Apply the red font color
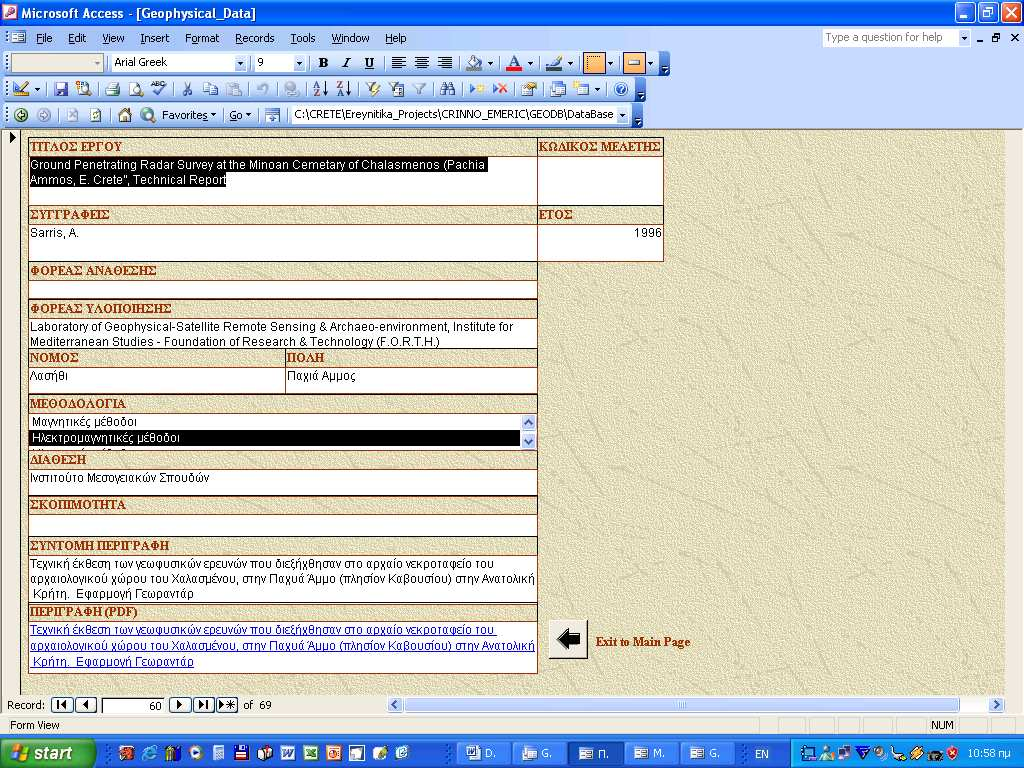This screenshot has height=768, width=1024. pos(514,63)
